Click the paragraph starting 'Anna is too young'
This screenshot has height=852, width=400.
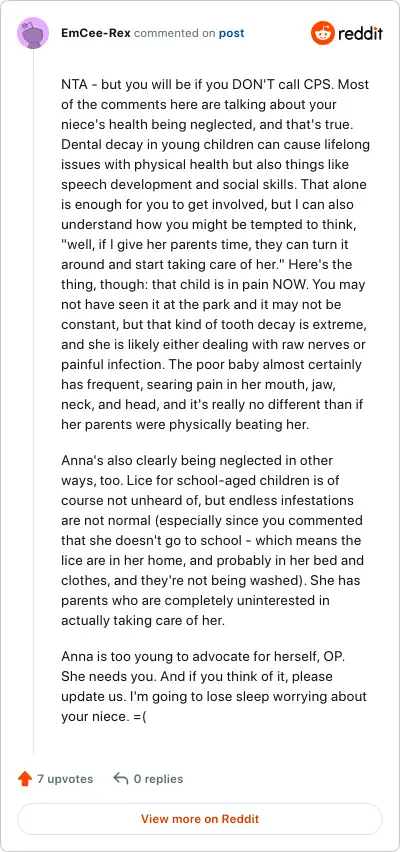214,687
